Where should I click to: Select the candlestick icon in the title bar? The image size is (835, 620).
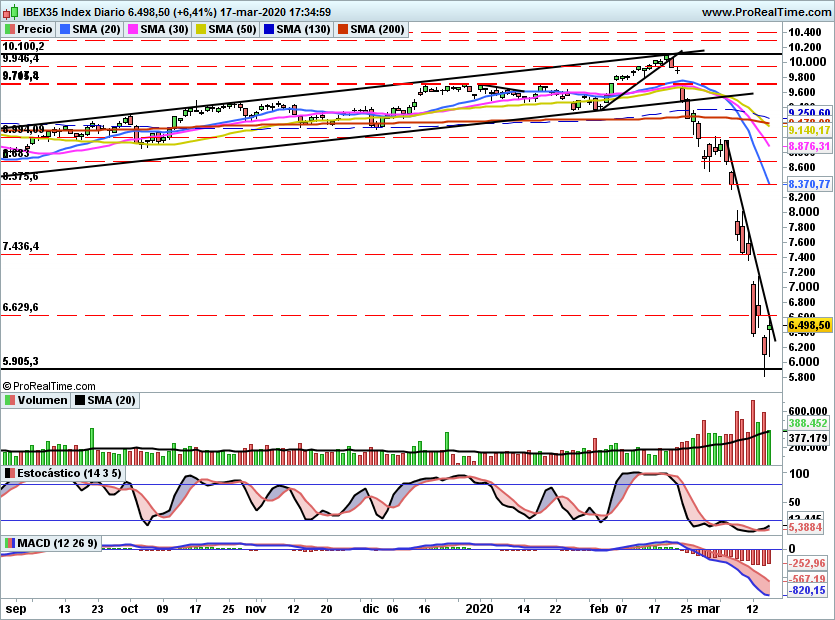coord(11,11)
